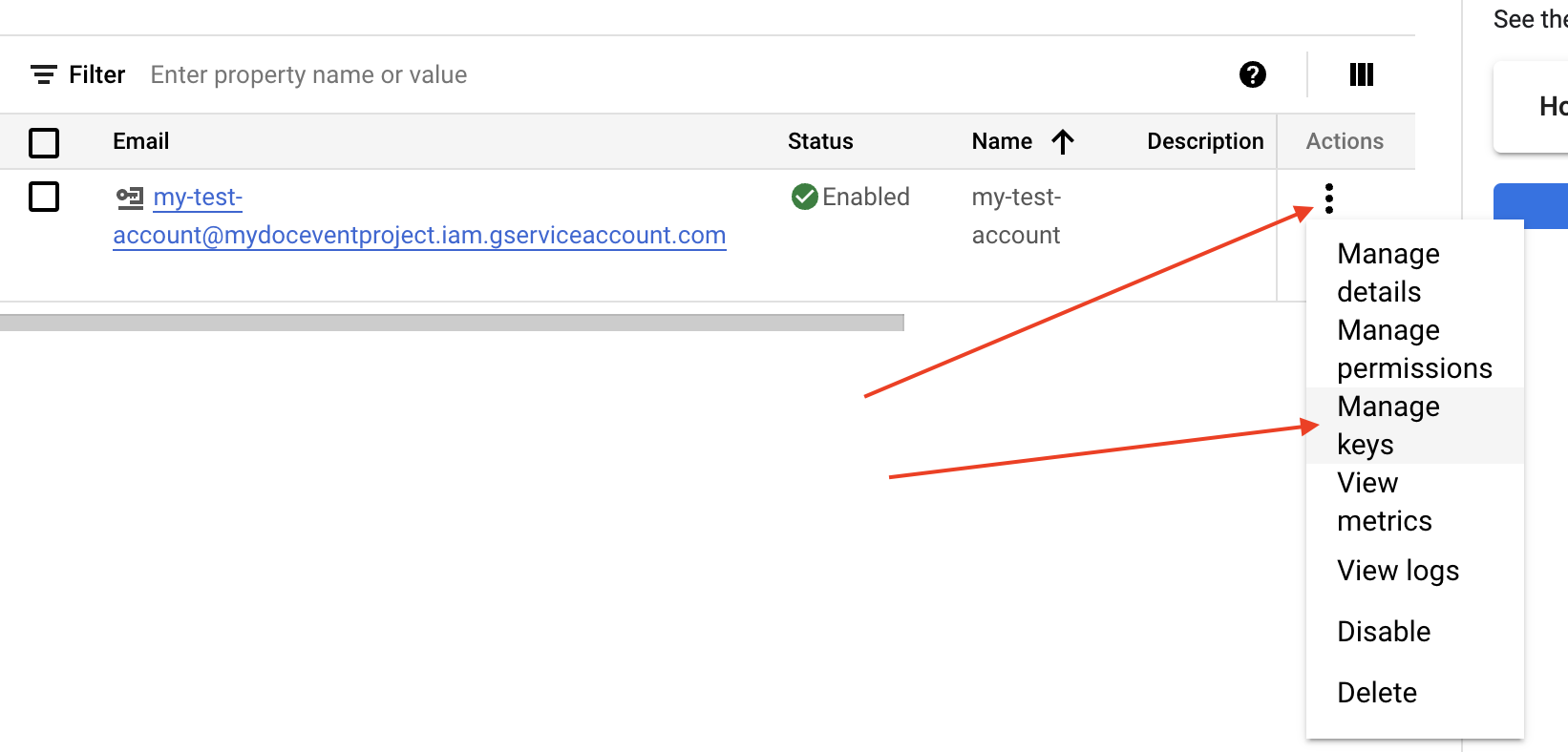This screenshot has width=1568, height=752.
Task: Select Manage details from the menu
Action: tap(1388, 273)
